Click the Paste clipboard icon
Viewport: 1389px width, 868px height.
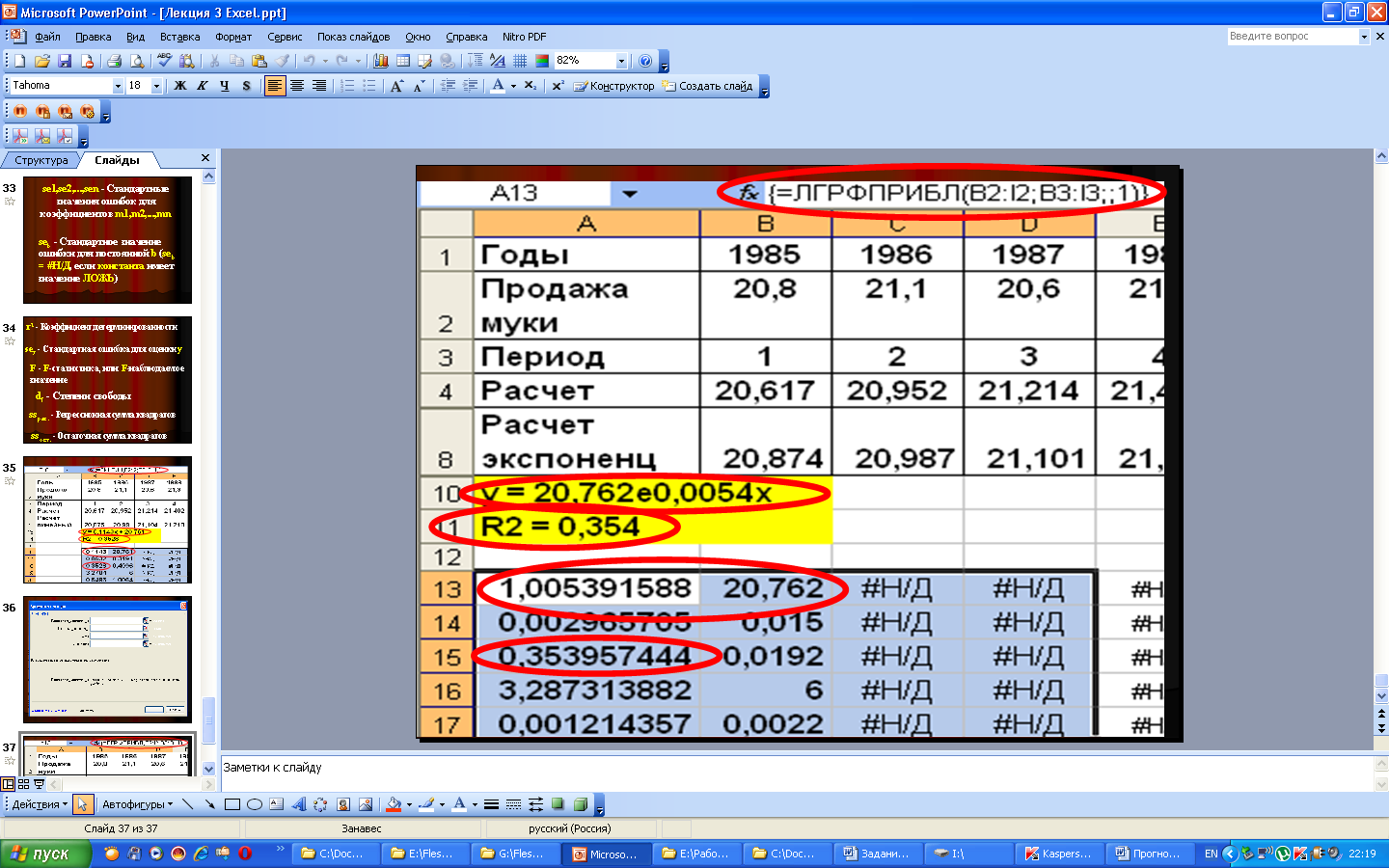pyautogui.click(x=259, y=61)
